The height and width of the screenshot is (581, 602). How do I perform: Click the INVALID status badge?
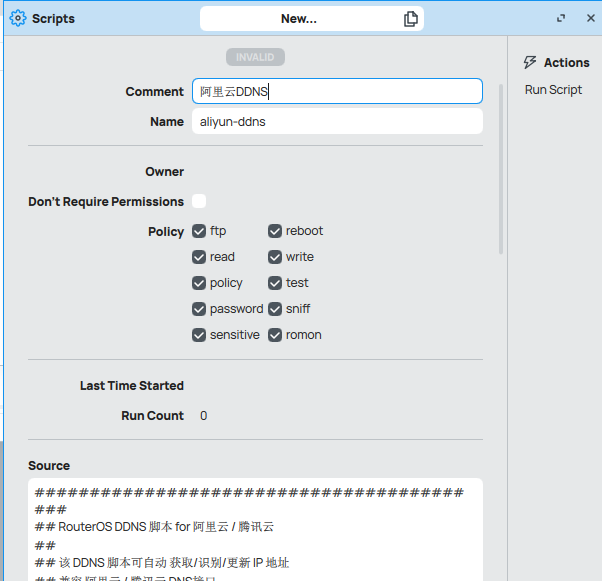tap(255, 57)
